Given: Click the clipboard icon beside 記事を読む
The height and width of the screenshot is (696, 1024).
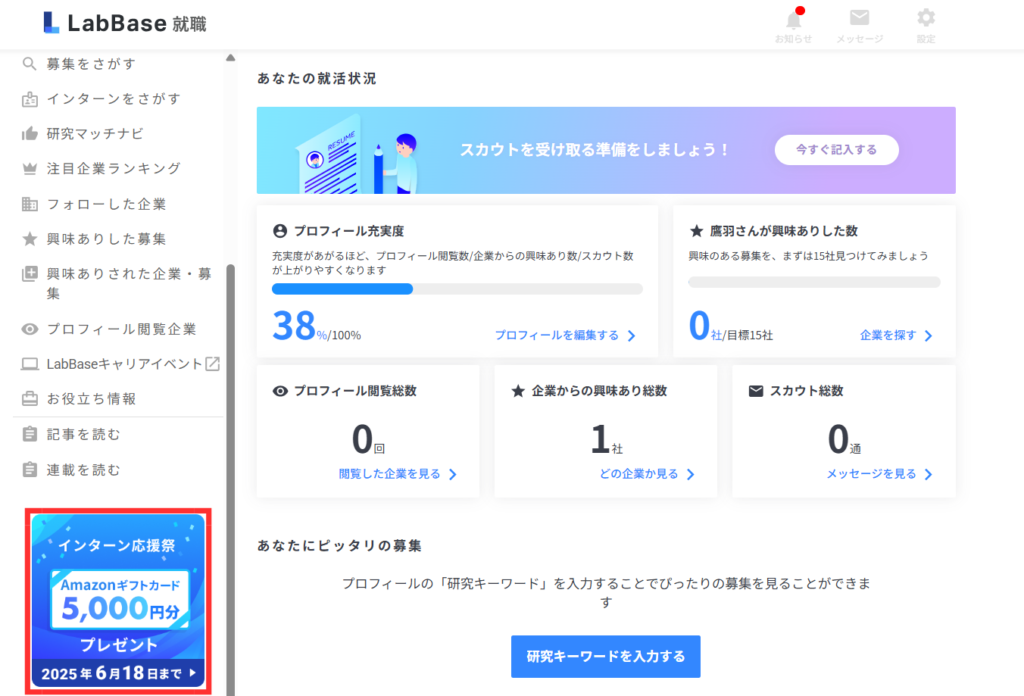Looking at the screenshot, I should 29,434.
